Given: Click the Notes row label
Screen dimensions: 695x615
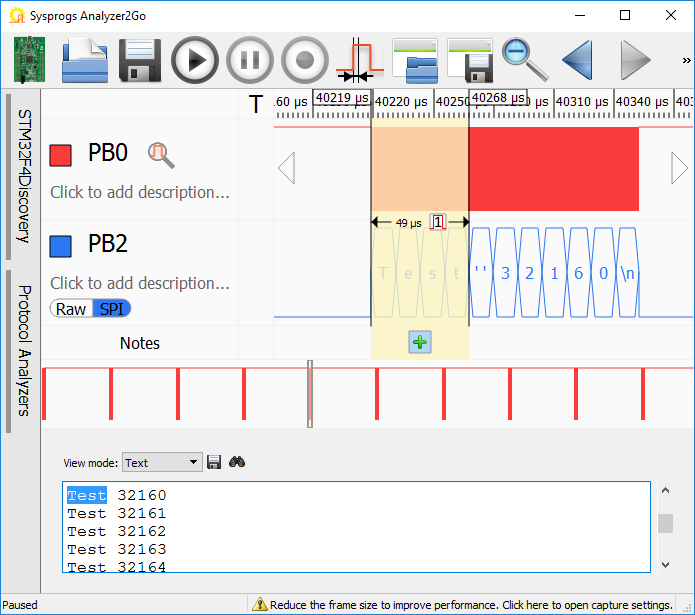Looking at the screenshot, I should point(140,343).
